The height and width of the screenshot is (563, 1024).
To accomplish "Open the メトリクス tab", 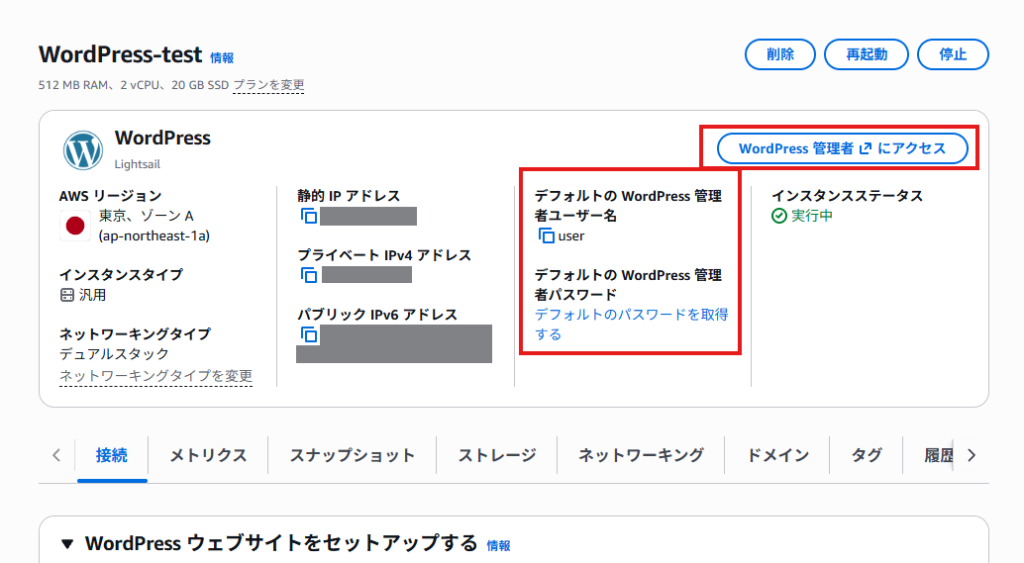I will (x=208, y=455).
